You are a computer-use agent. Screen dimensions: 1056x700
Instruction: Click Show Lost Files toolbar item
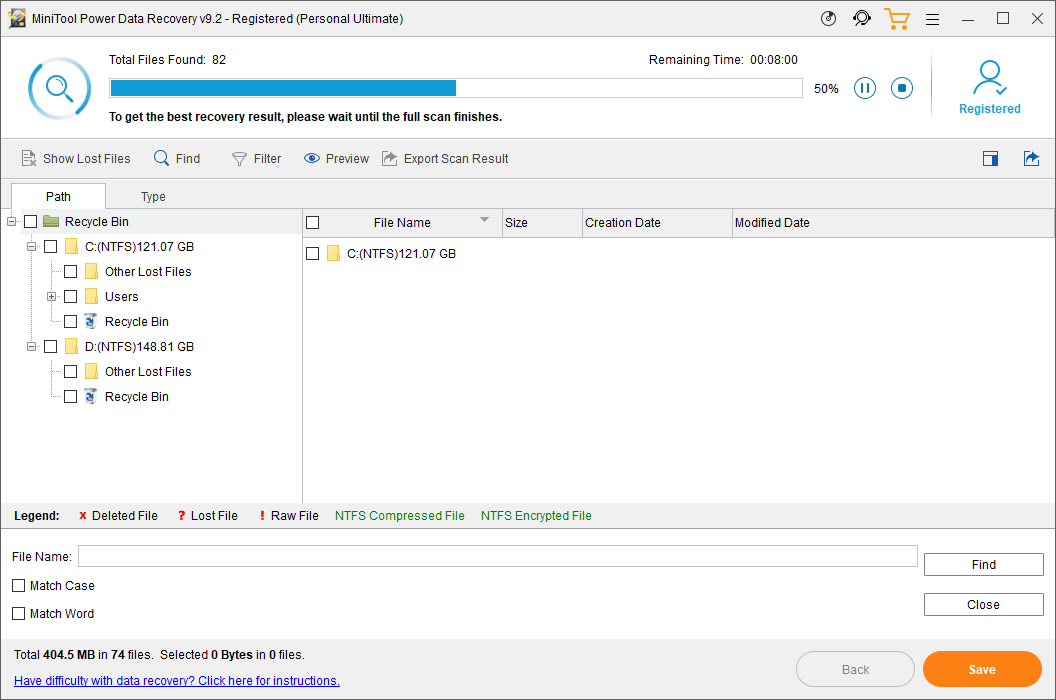75,158
